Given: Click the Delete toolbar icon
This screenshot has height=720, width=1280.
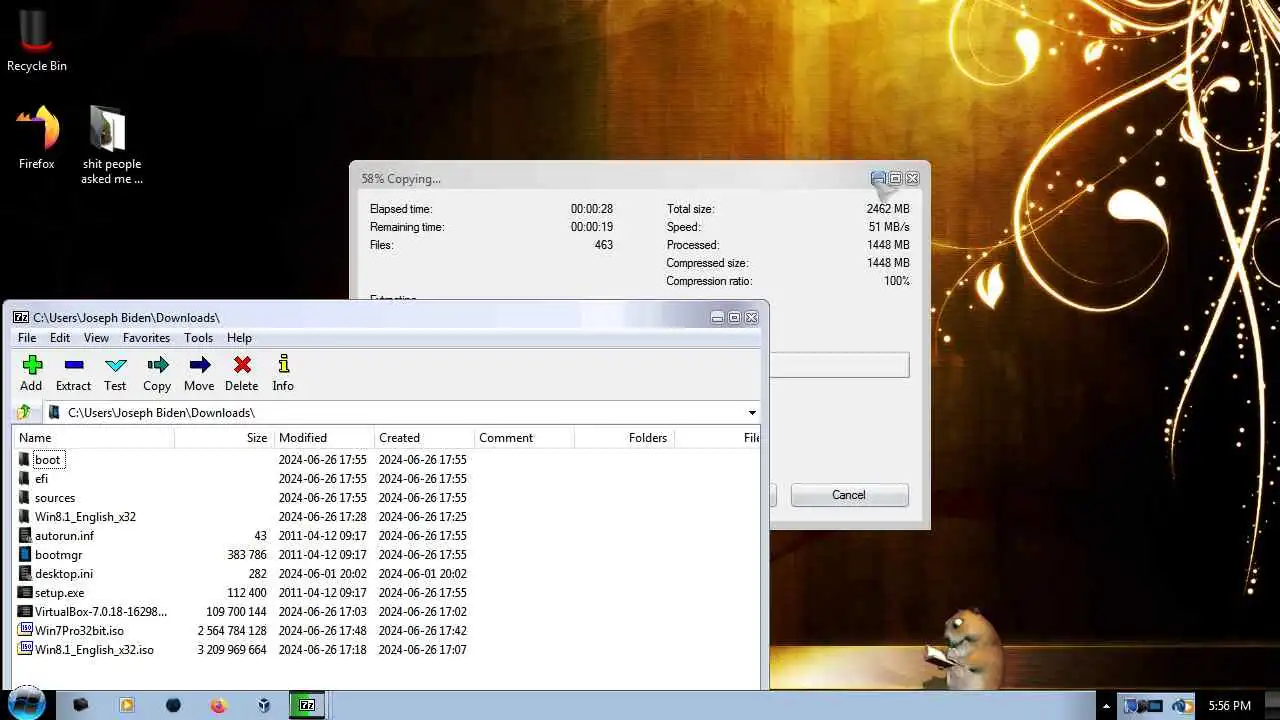Looking at the screenshot, I should 241,365.
